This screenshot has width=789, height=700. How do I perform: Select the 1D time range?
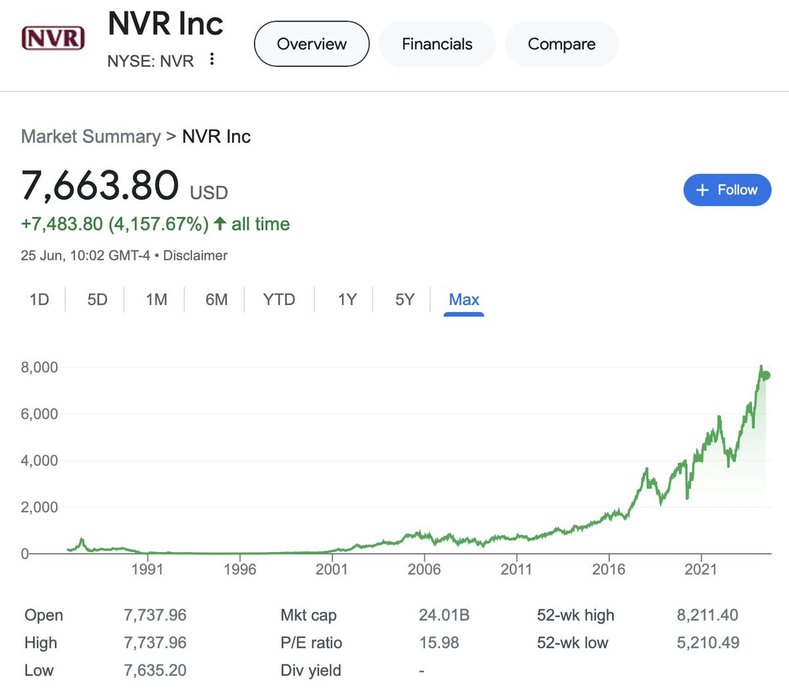click(x=39, y=299)
